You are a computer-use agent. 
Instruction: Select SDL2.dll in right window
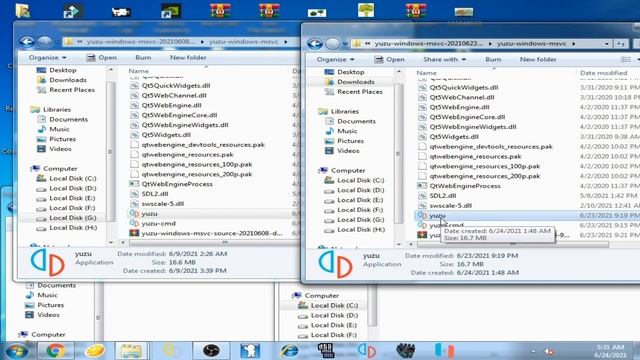(442, 196)
